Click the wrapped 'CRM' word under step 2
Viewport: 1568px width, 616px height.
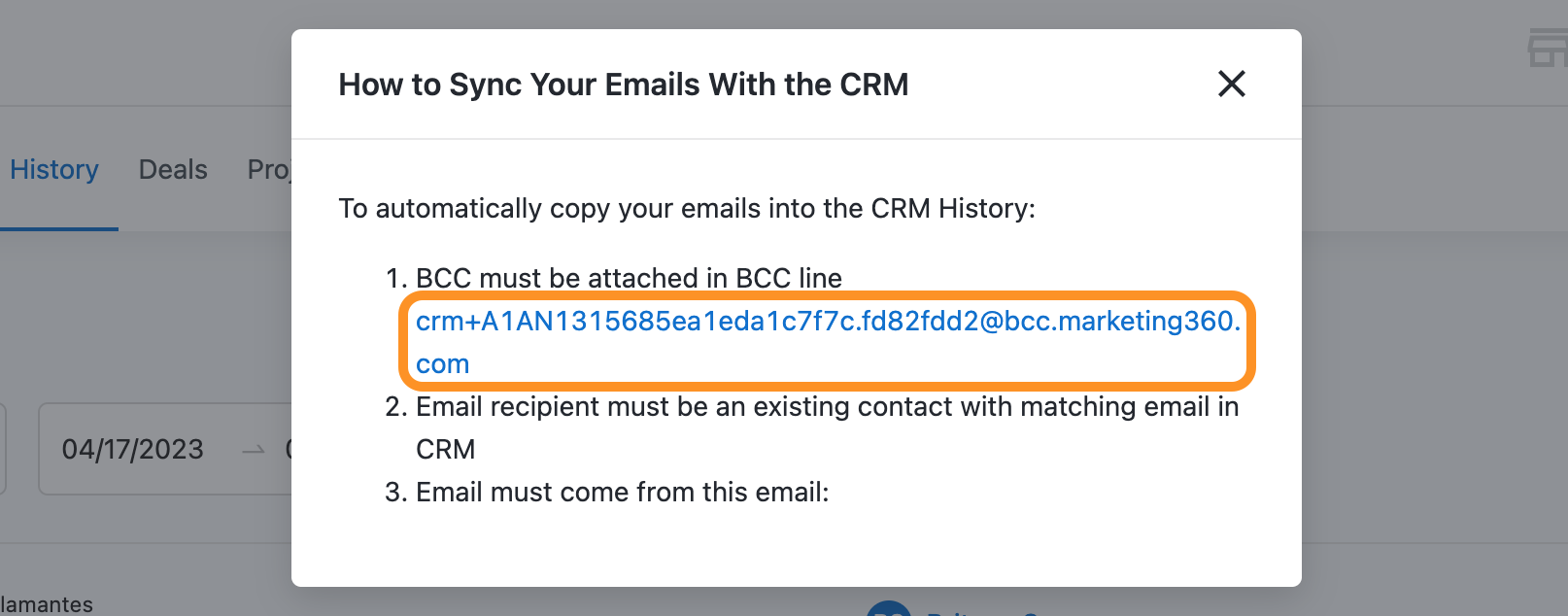pyautogui.click(x=446, y=450)
